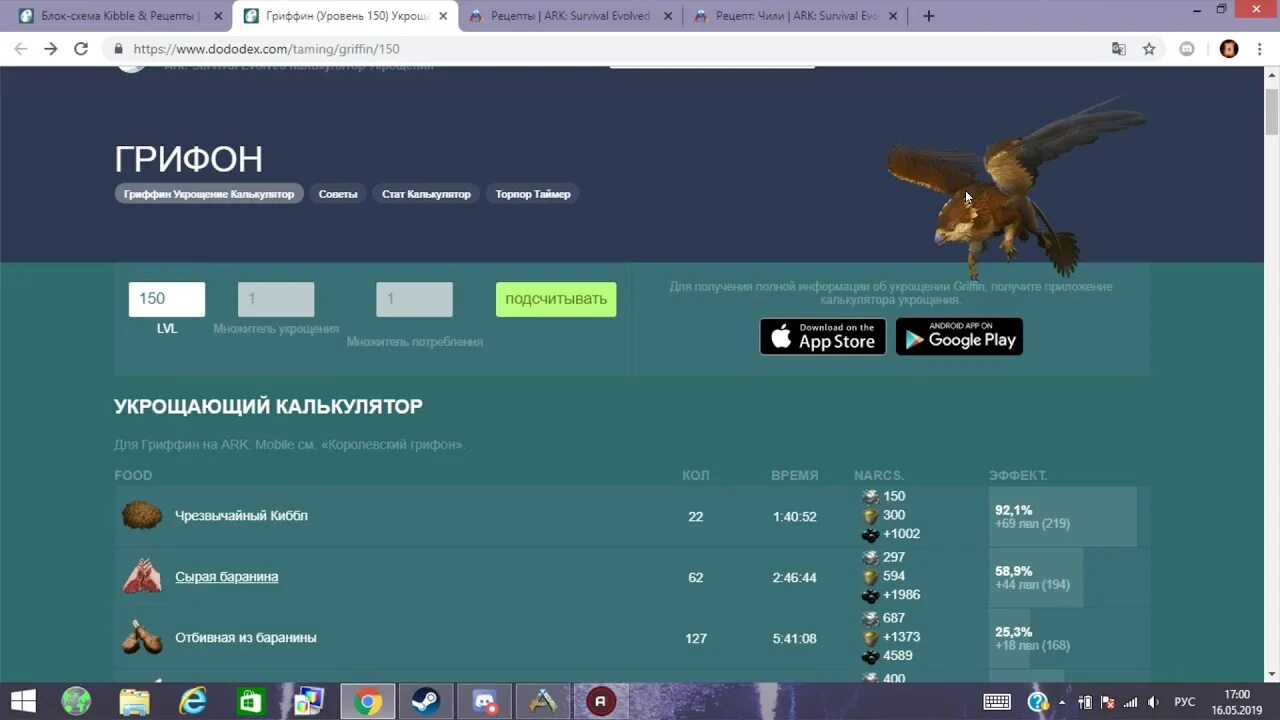
Task: Click narcotic icon next to 687
Action: [870, 619]
